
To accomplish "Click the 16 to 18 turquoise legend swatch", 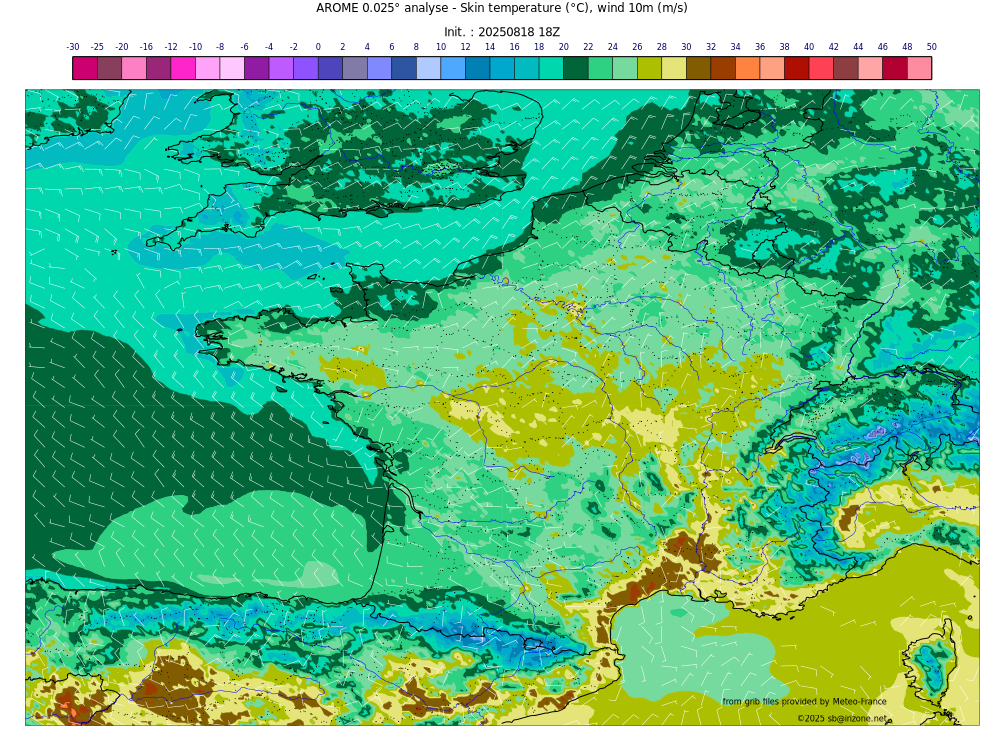I will [x=527, y=68].
